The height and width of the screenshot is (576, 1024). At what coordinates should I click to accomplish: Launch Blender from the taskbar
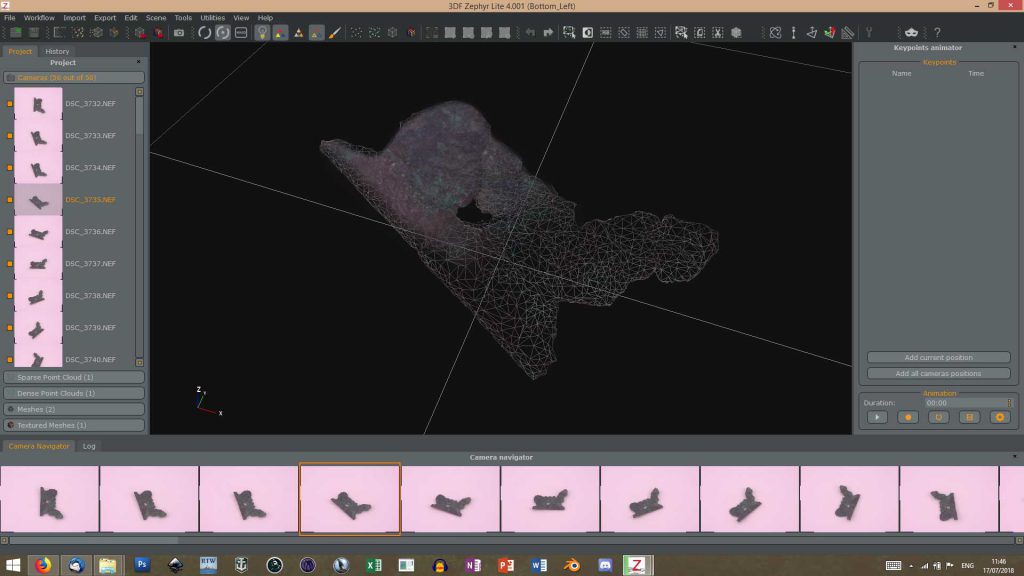click(571, 565)
